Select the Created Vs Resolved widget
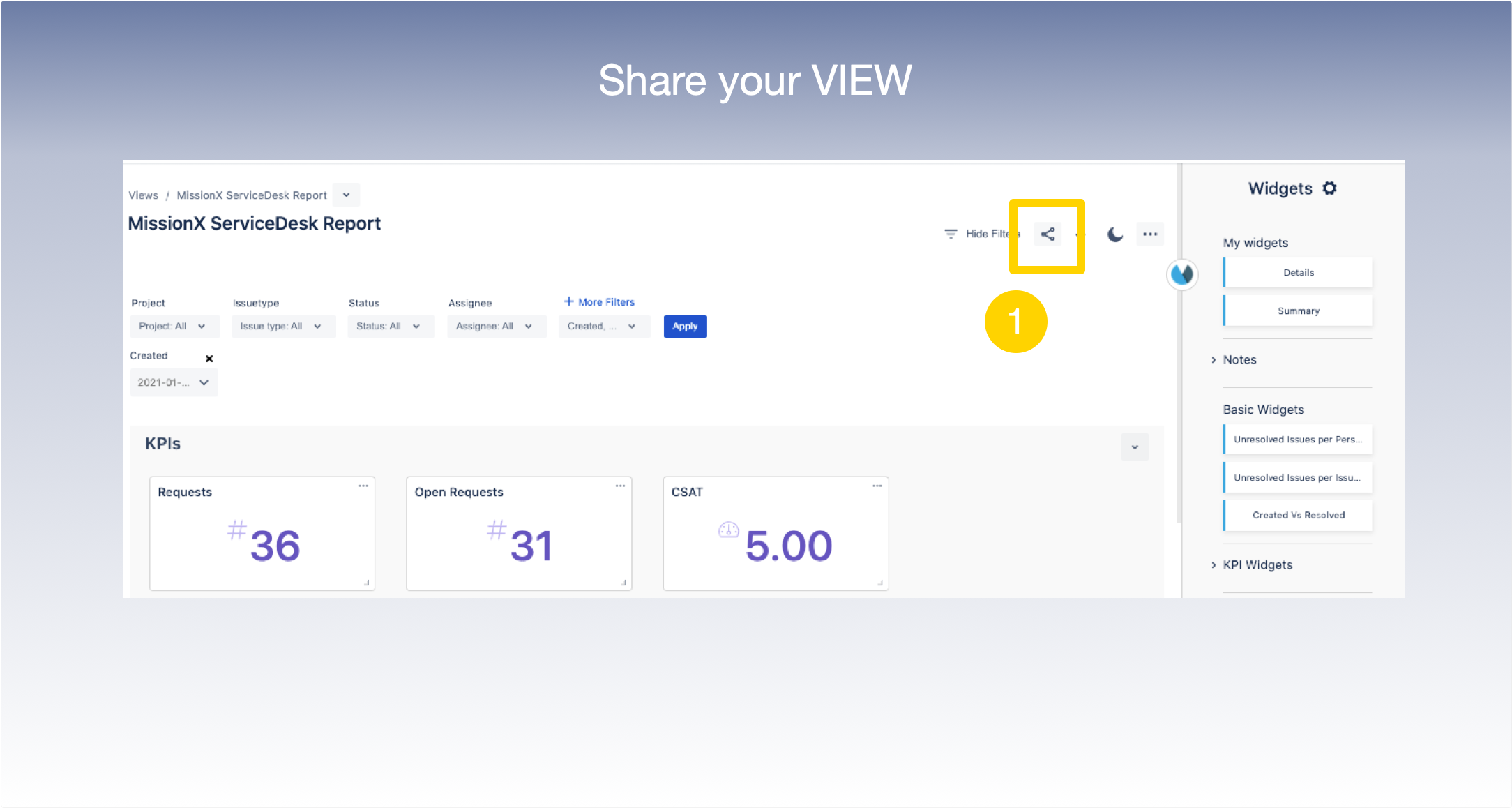 click(x=1298, y=515)
